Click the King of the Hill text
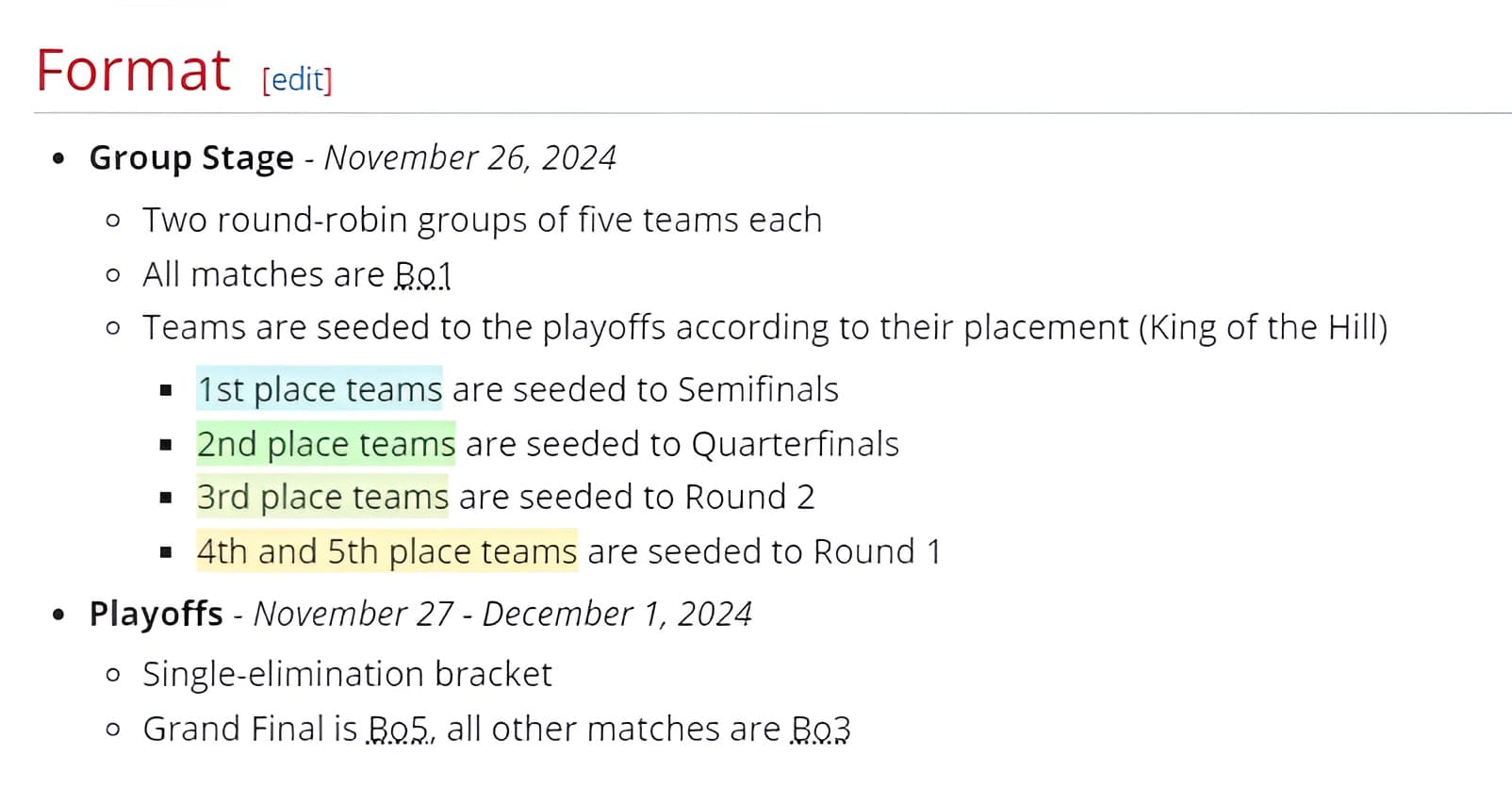Image resolution: width=1512 pixels, height=788 pixels. pyautogui.click(x=1263, y=328)
